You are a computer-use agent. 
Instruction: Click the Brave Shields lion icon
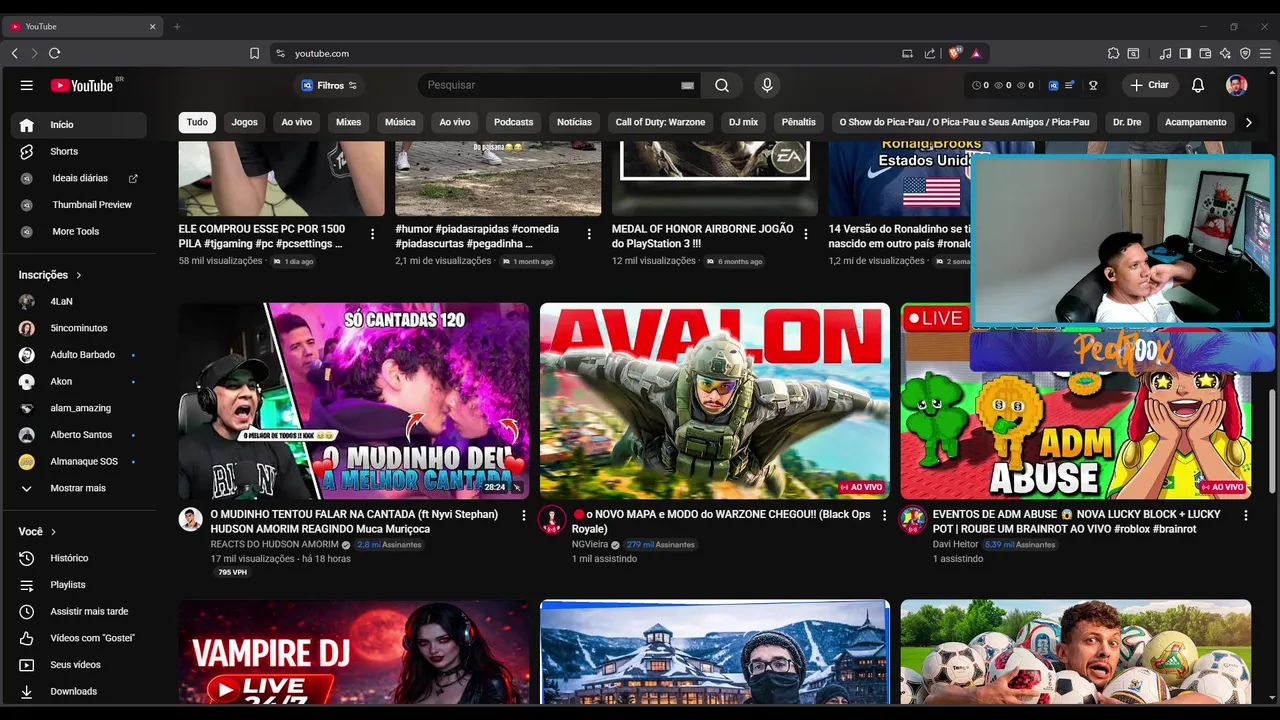pyautogui.click(x=955, y=53)
